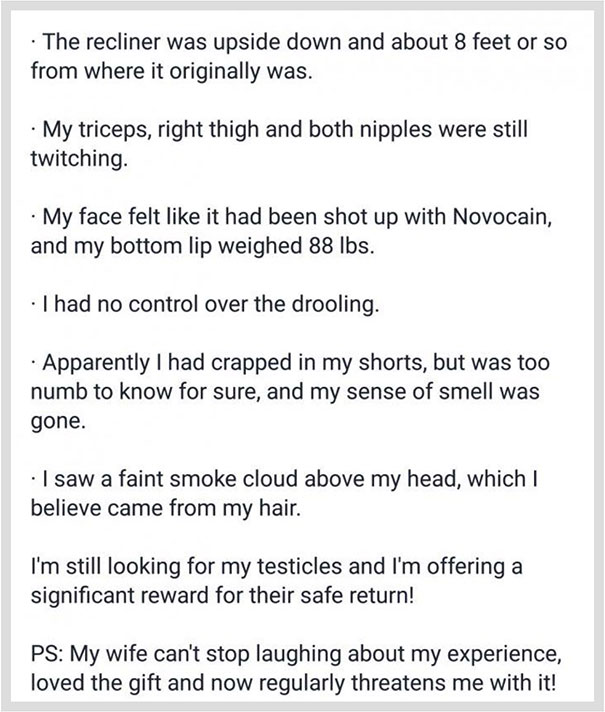Viewport: 605px width, 712px height.
Task: Click the line 'I'm still looking for my testicles'
Action: click(x=276, y=566)
